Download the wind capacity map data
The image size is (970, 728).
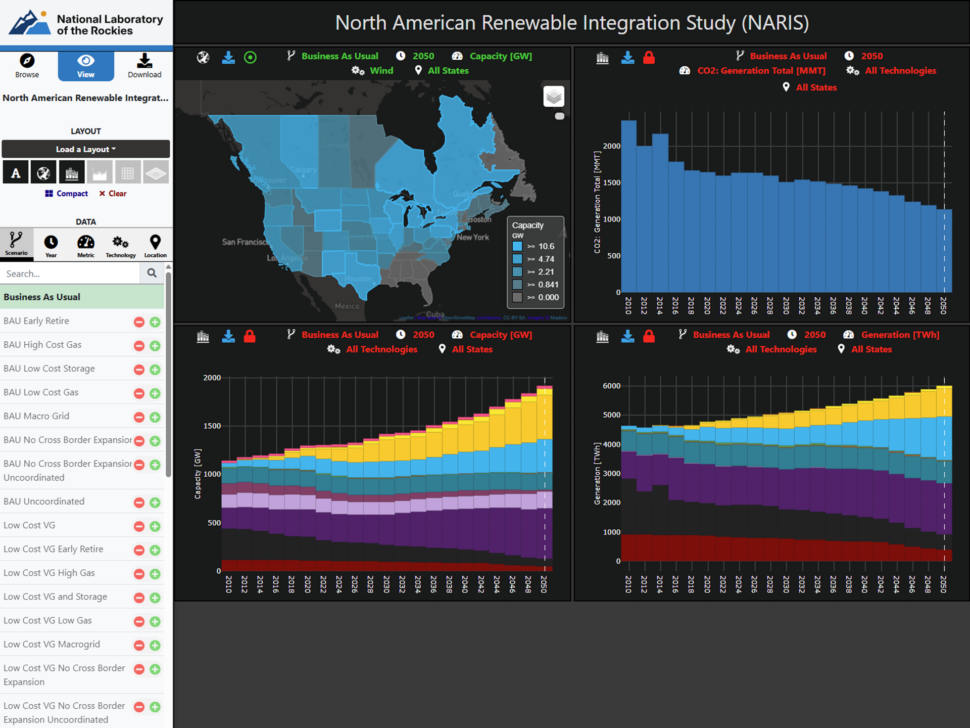228,58
